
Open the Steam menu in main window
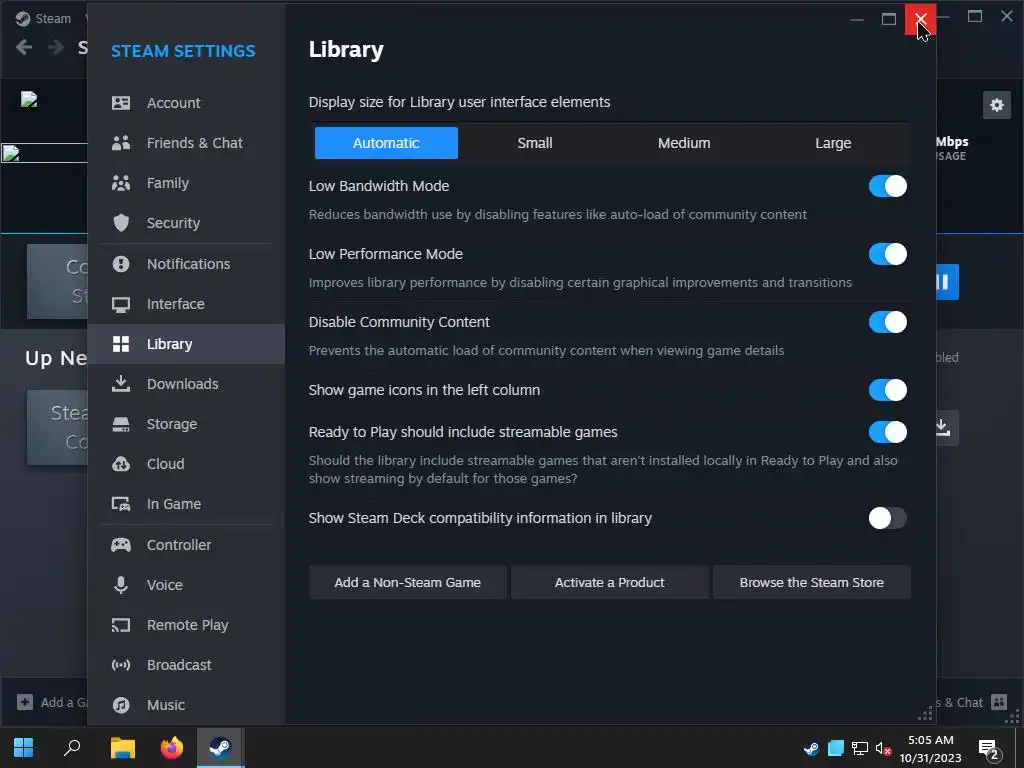(52, 18)
